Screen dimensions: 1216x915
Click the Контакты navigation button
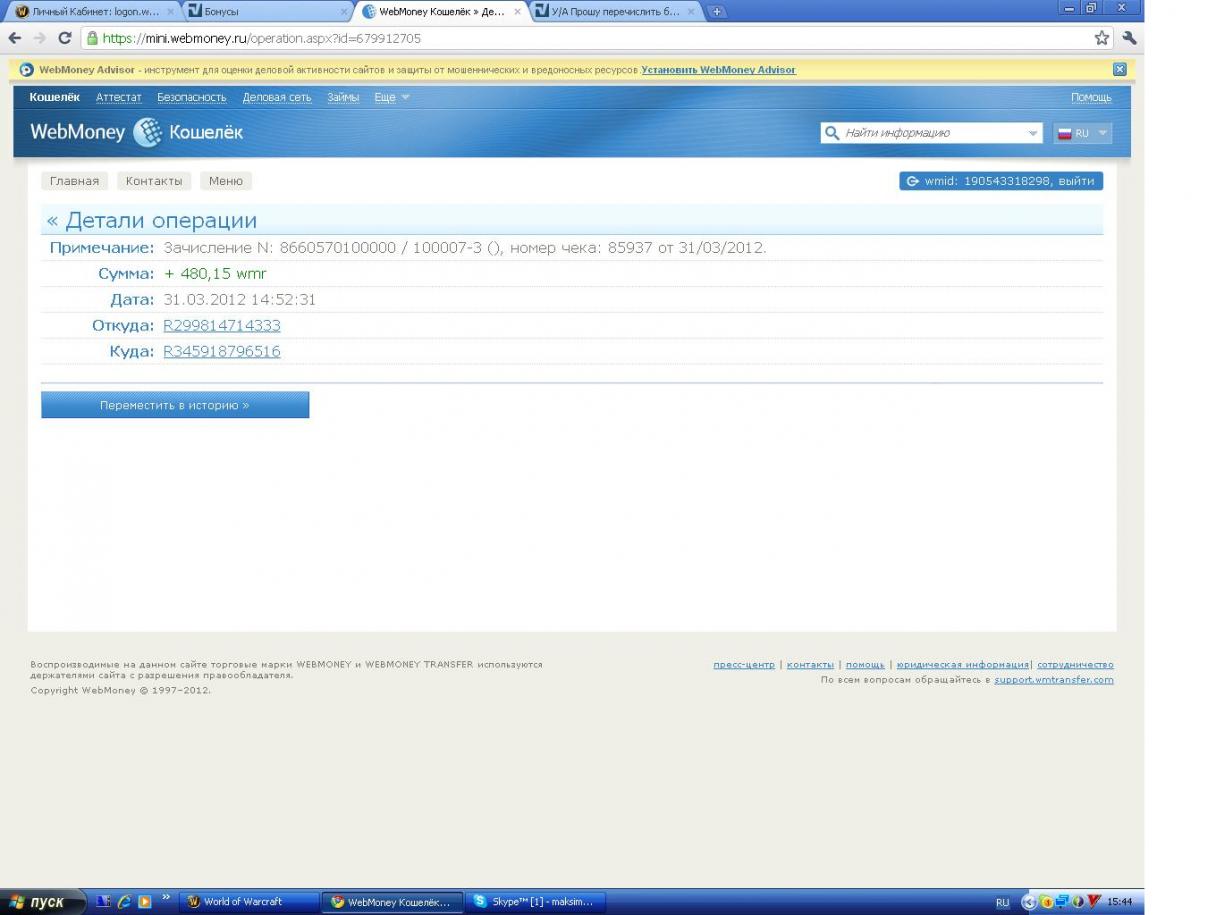tap(154, 181)
